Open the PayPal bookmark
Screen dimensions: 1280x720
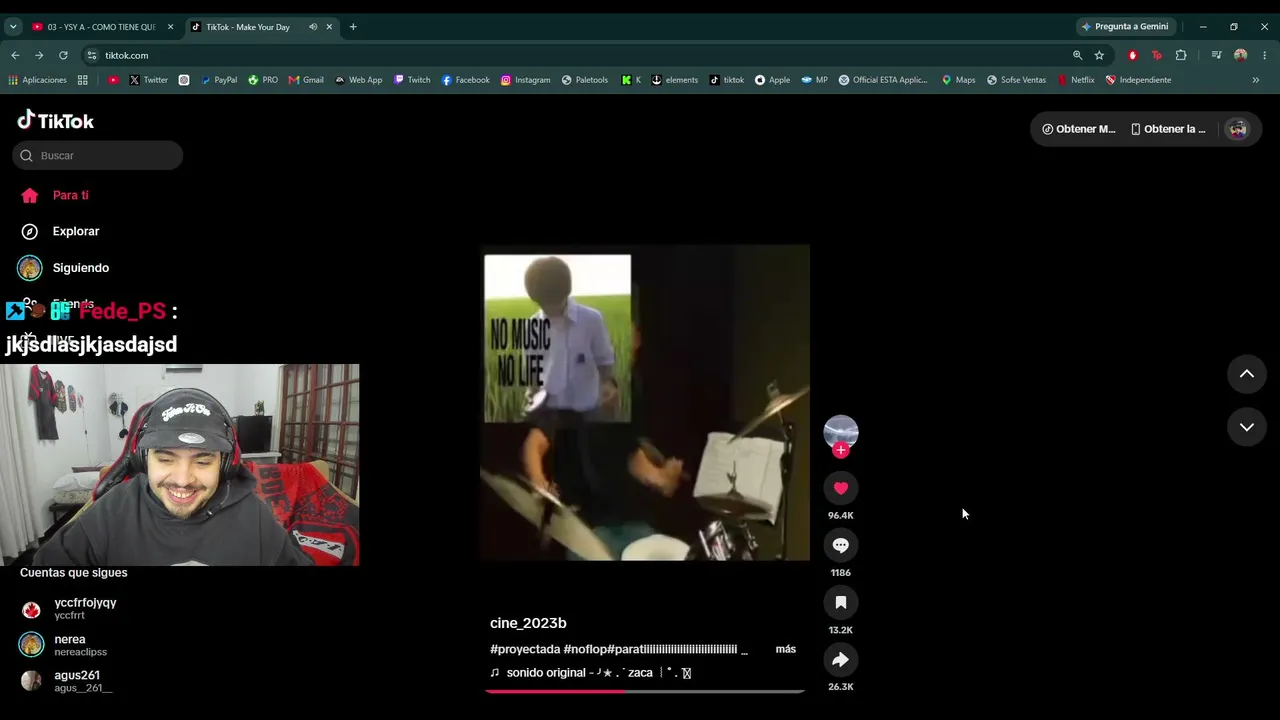coord(218,80)
